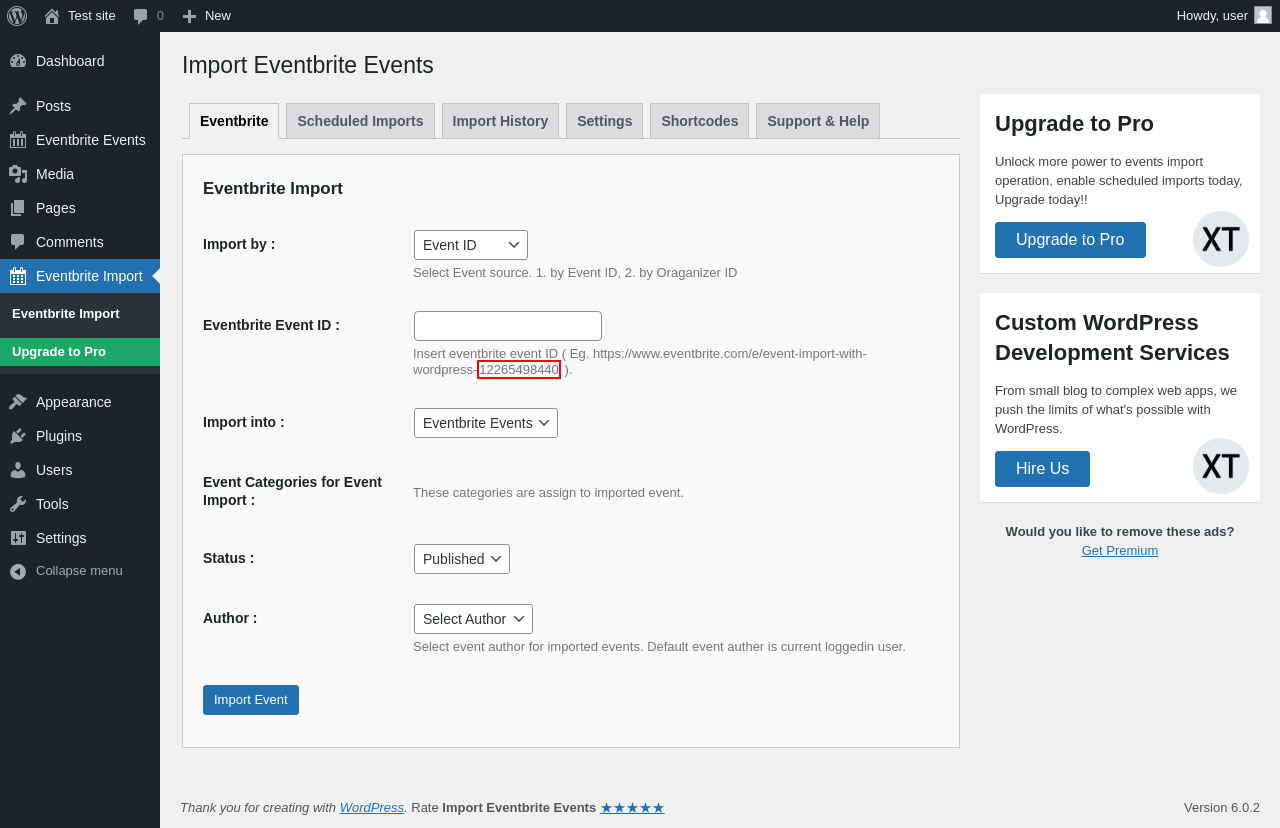Open the Import into dropdown

click(x=486, y=423)
